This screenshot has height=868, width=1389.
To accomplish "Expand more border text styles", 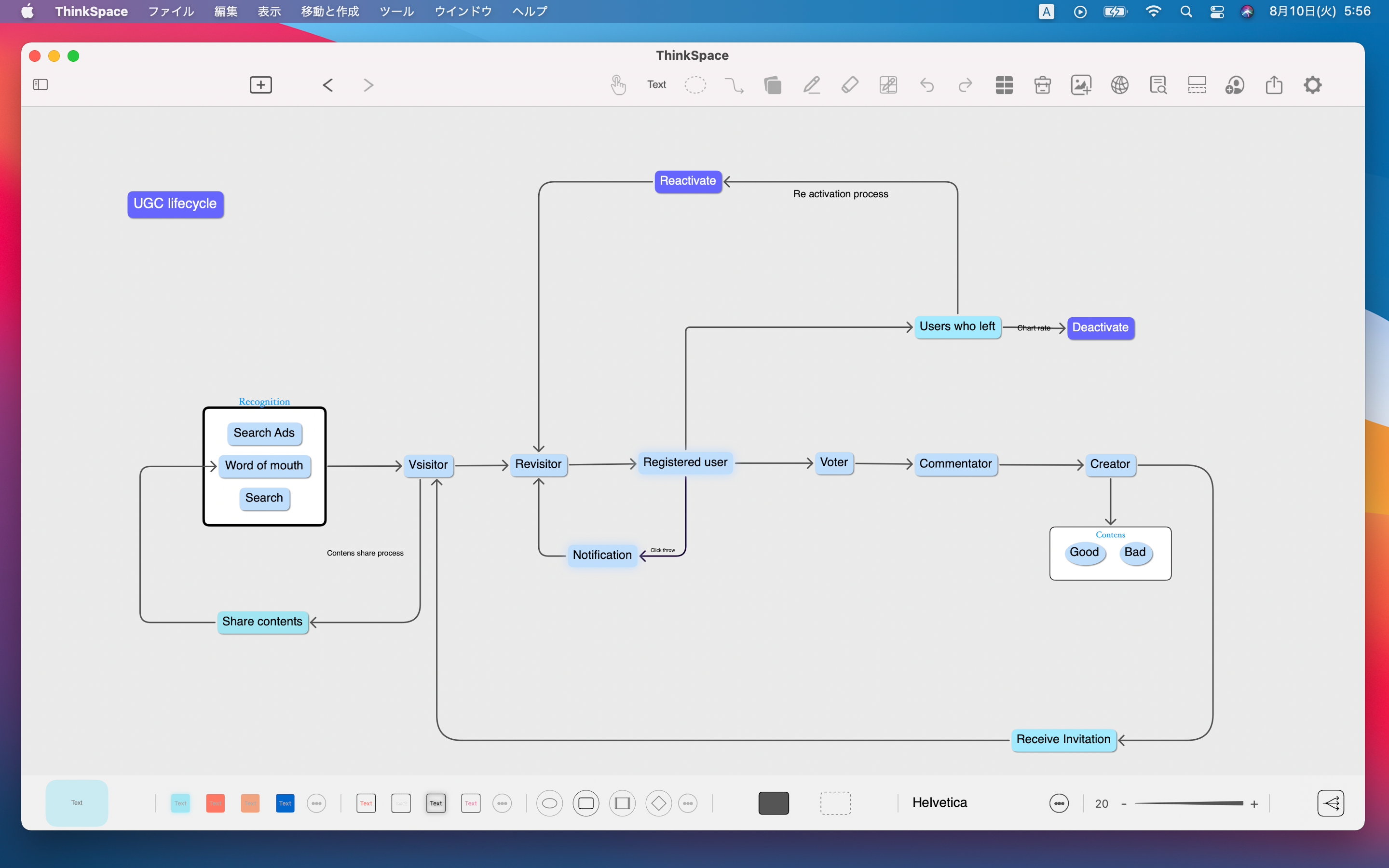I will pyautogui.click(x=502, y=803).
